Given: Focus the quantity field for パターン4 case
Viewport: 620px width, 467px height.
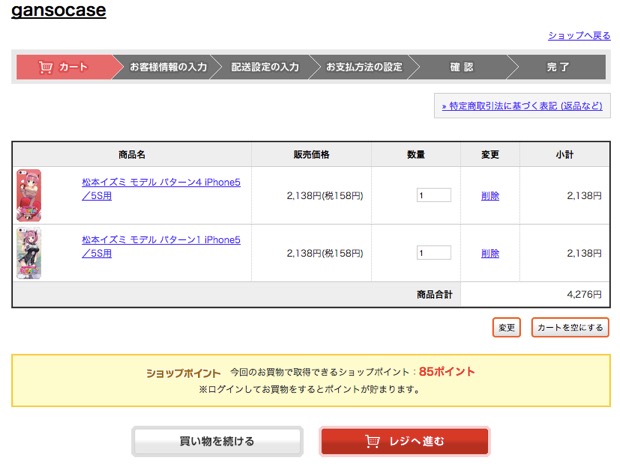Looking at the screenshot, I should (x=433, y=196).
